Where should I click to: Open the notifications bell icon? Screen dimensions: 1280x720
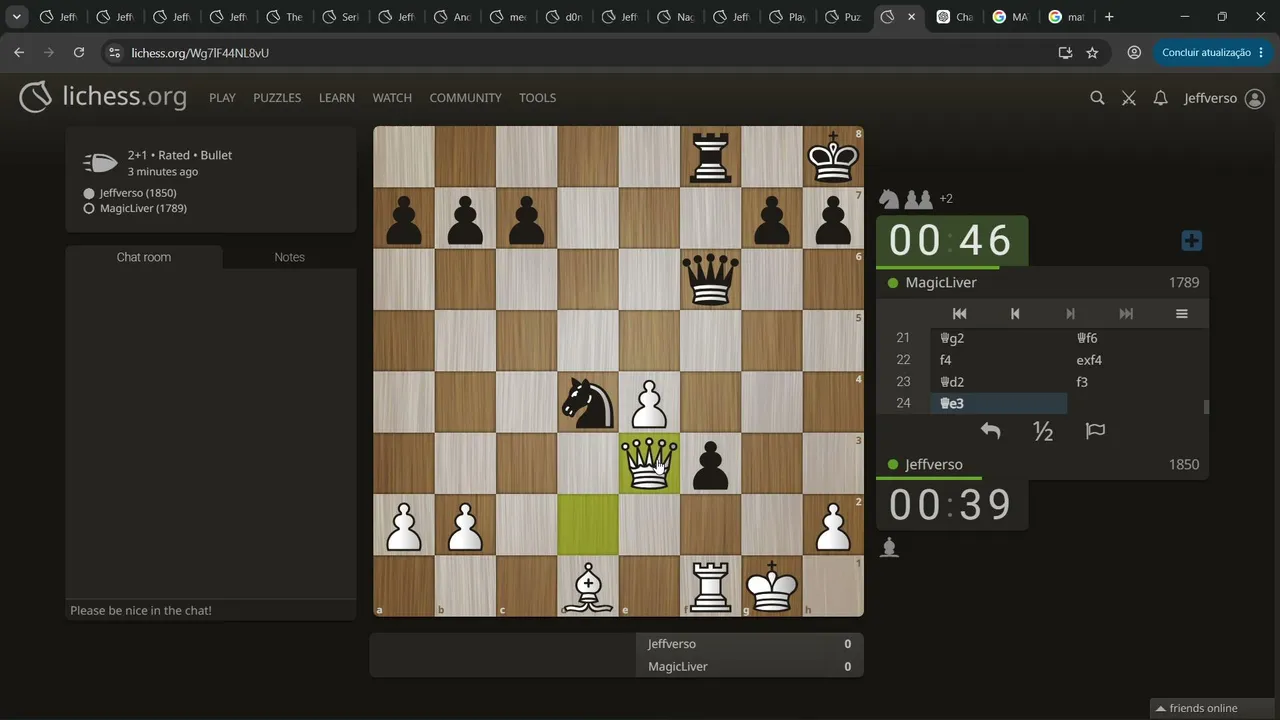pyautogui.click(x=1160, y=98)
